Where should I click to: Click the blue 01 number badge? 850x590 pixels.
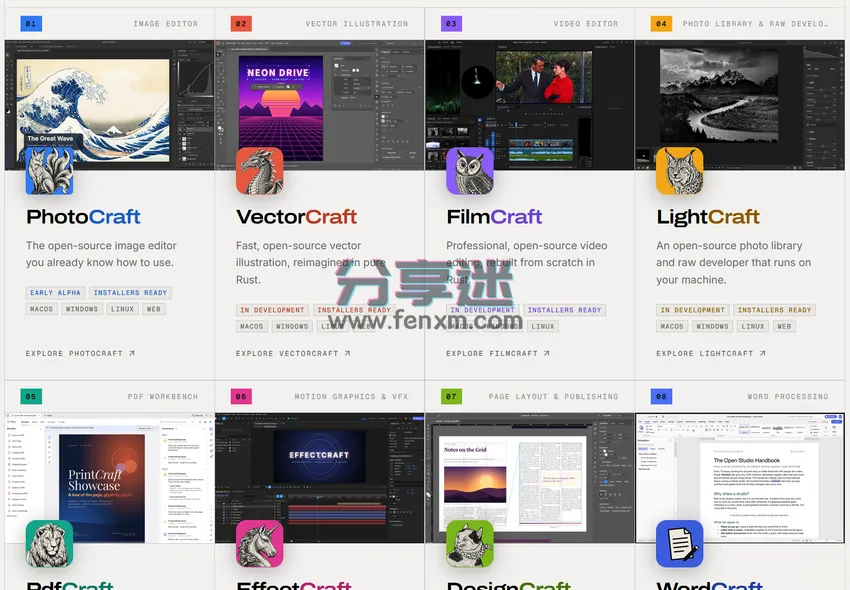click(x=31, y=24)
